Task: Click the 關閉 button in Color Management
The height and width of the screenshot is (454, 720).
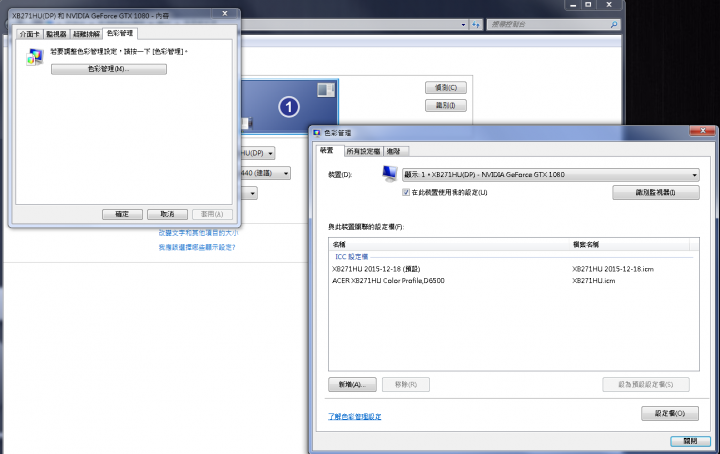Action: pos(690,441)
